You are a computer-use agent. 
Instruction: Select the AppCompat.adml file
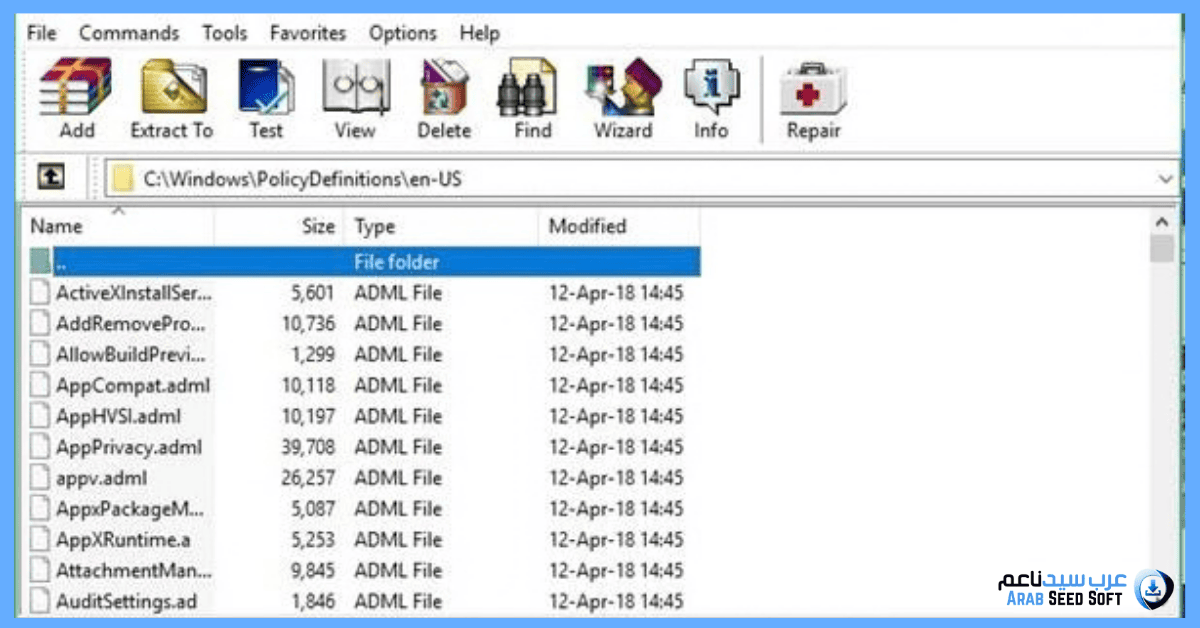tap(132, 385)
